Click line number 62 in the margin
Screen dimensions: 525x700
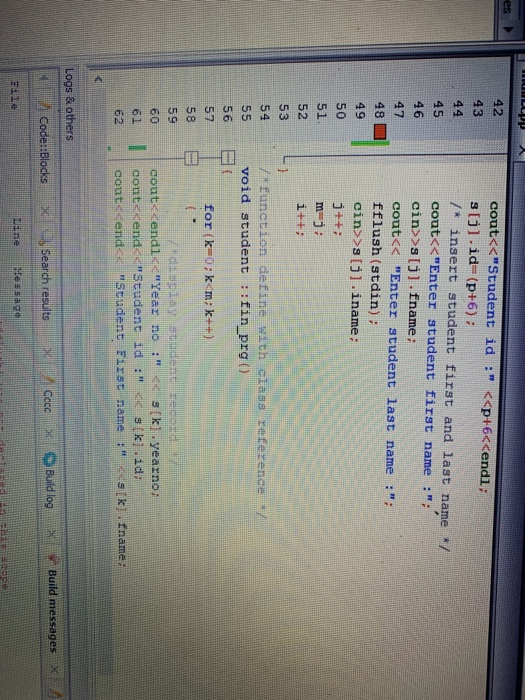pyautogui.click(x=118, y=115)
